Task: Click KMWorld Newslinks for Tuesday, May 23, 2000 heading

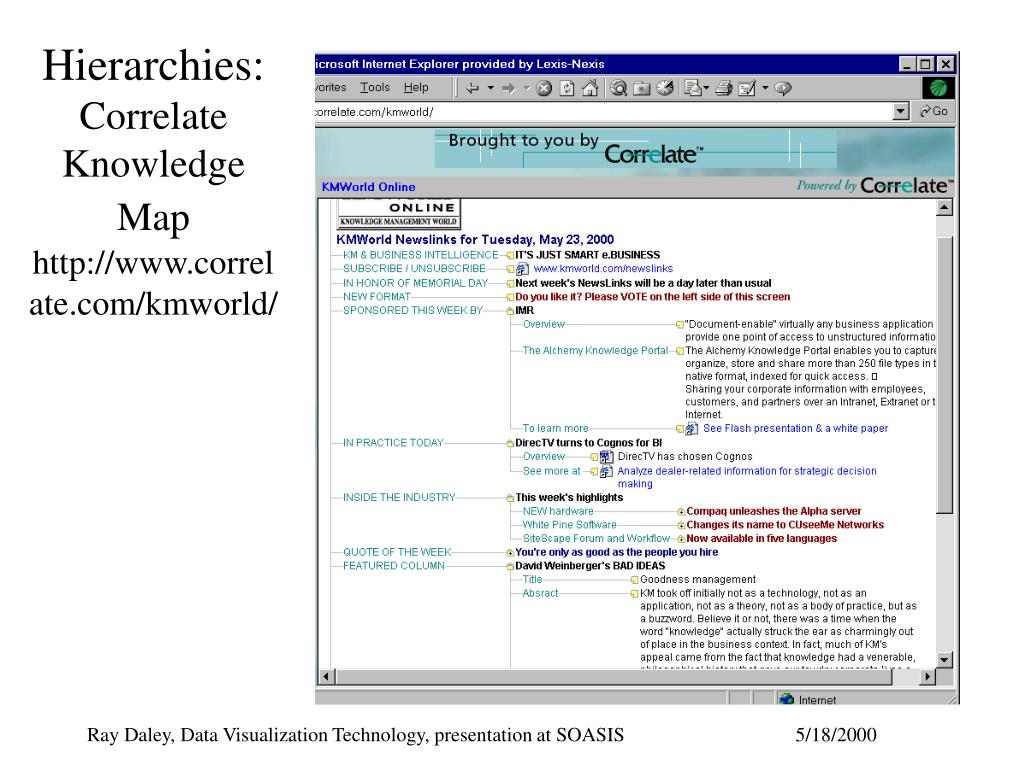Action: click(x=475, y=240)
